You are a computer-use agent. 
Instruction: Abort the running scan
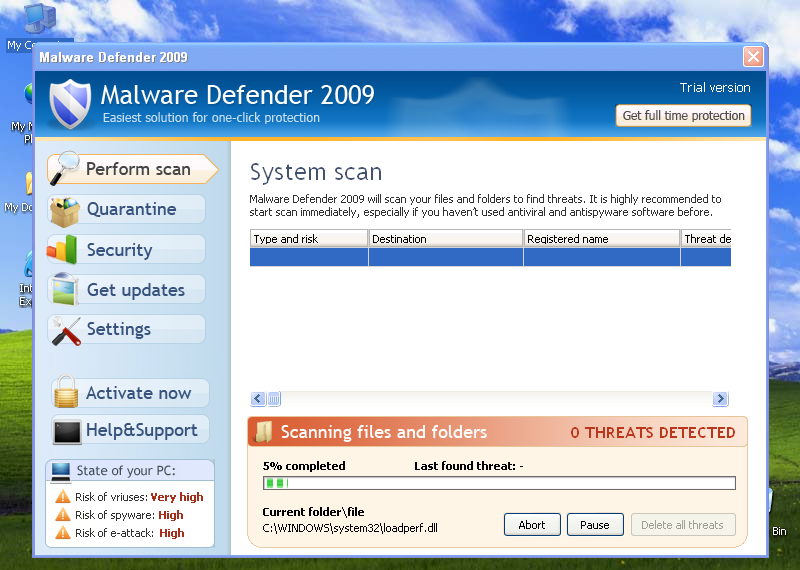532,525
